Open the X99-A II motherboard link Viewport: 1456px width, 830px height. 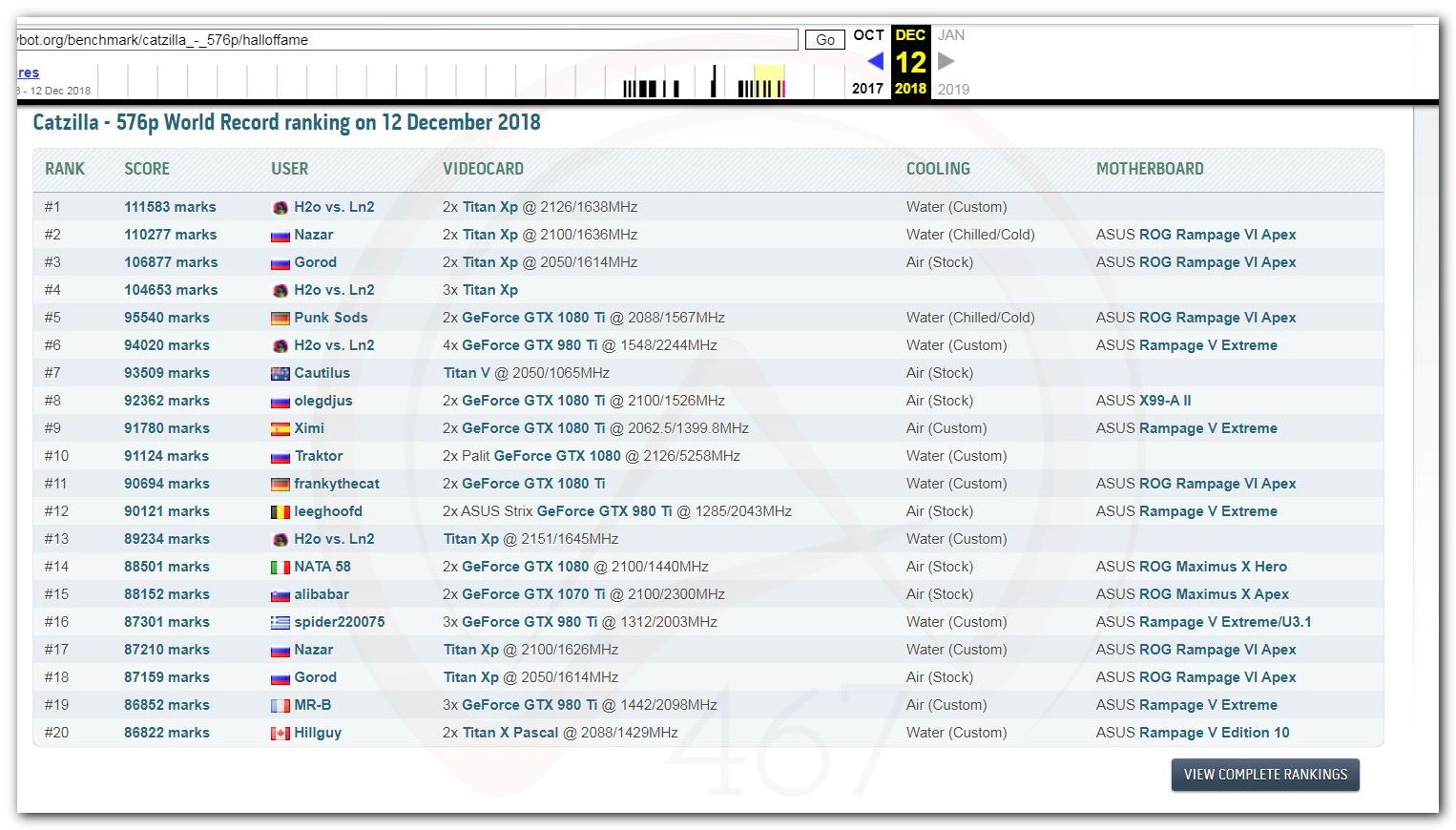(1165, 401)
